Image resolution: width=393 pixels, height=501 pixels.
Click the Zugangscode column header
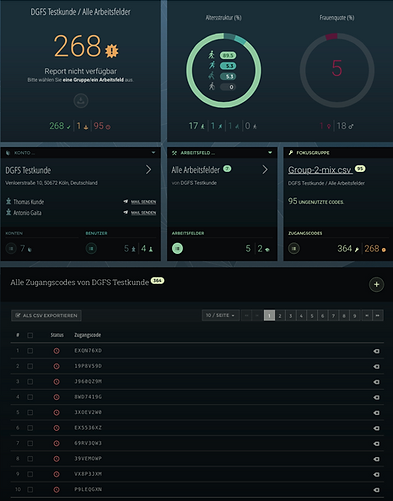[x=87, y=335]
